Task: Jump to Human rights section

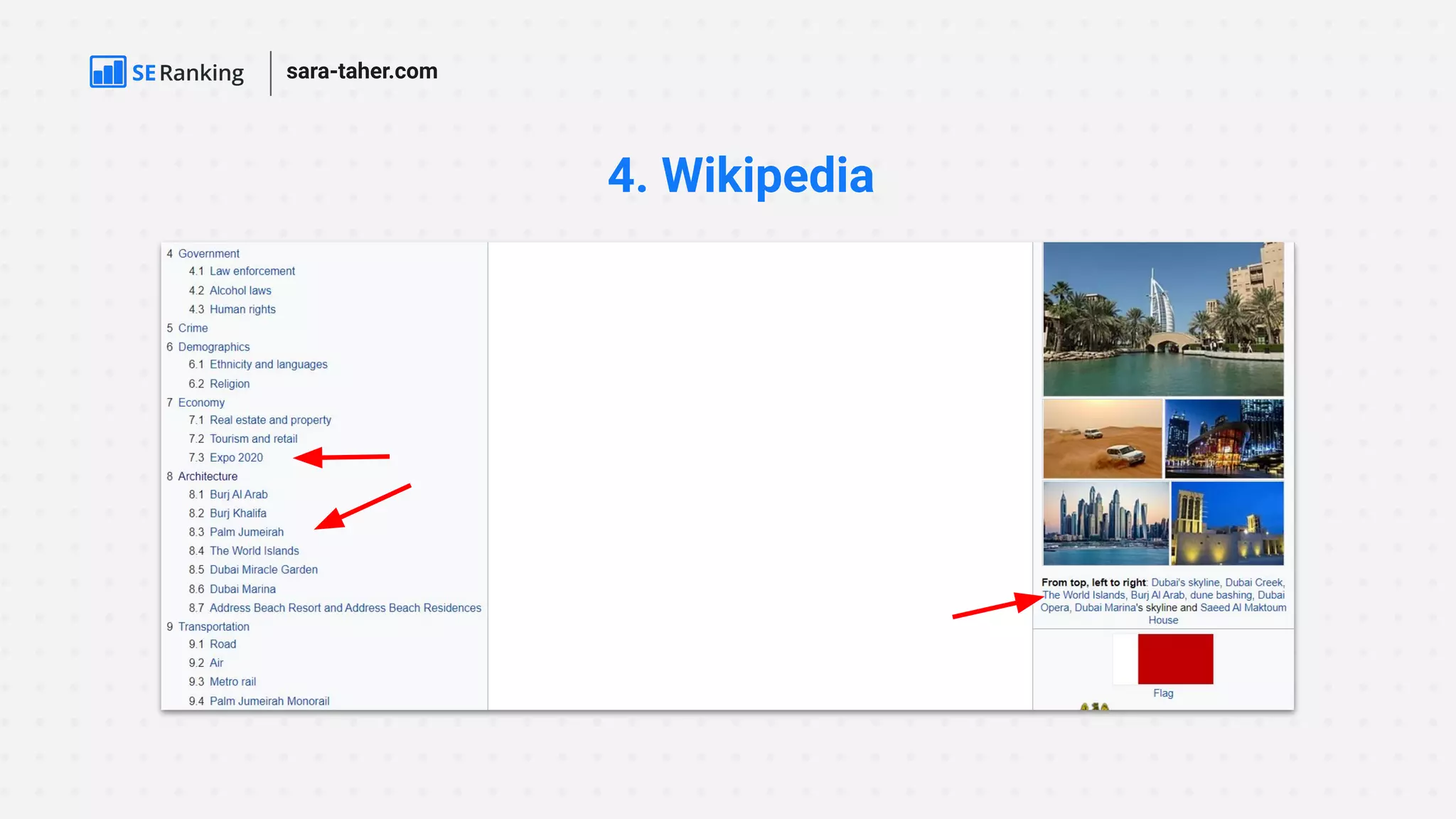Action: click(242, 309)
